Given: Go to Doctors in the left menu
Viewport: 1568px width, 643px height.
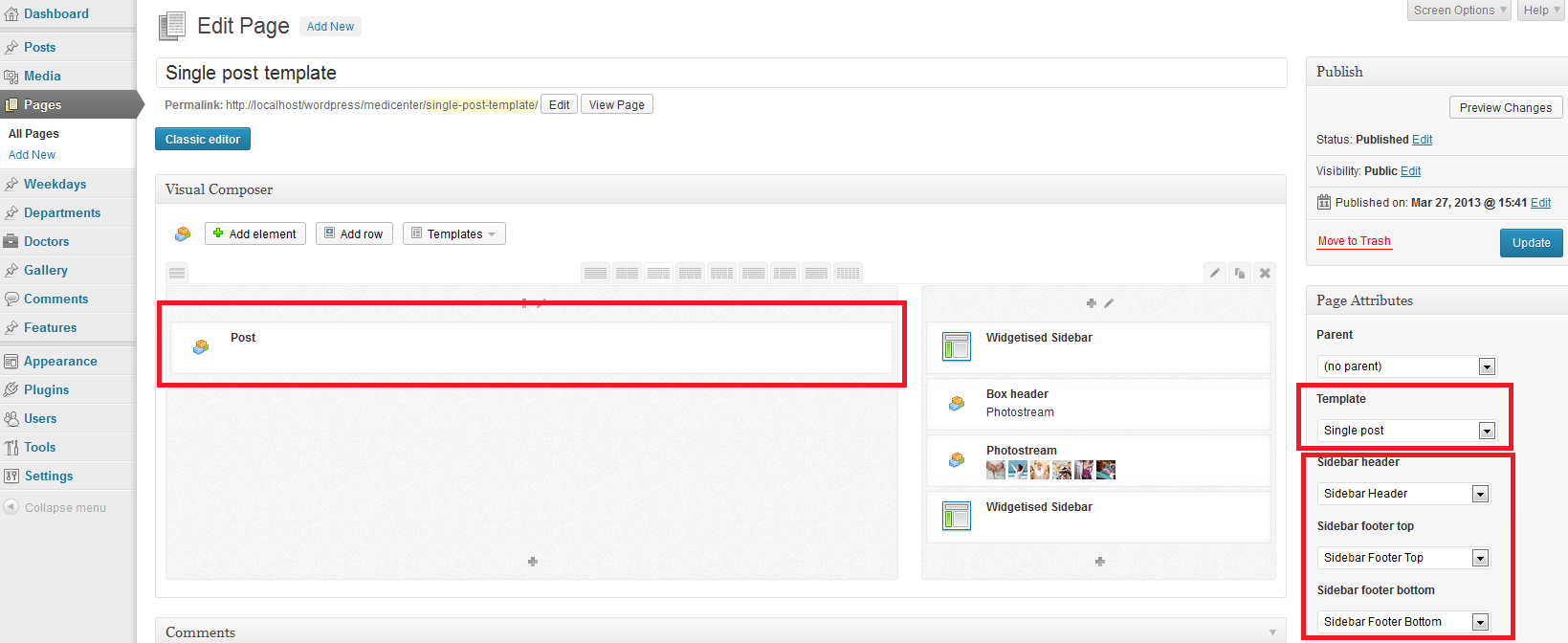Looking at the screenshot, I should [x=46, y=241].
